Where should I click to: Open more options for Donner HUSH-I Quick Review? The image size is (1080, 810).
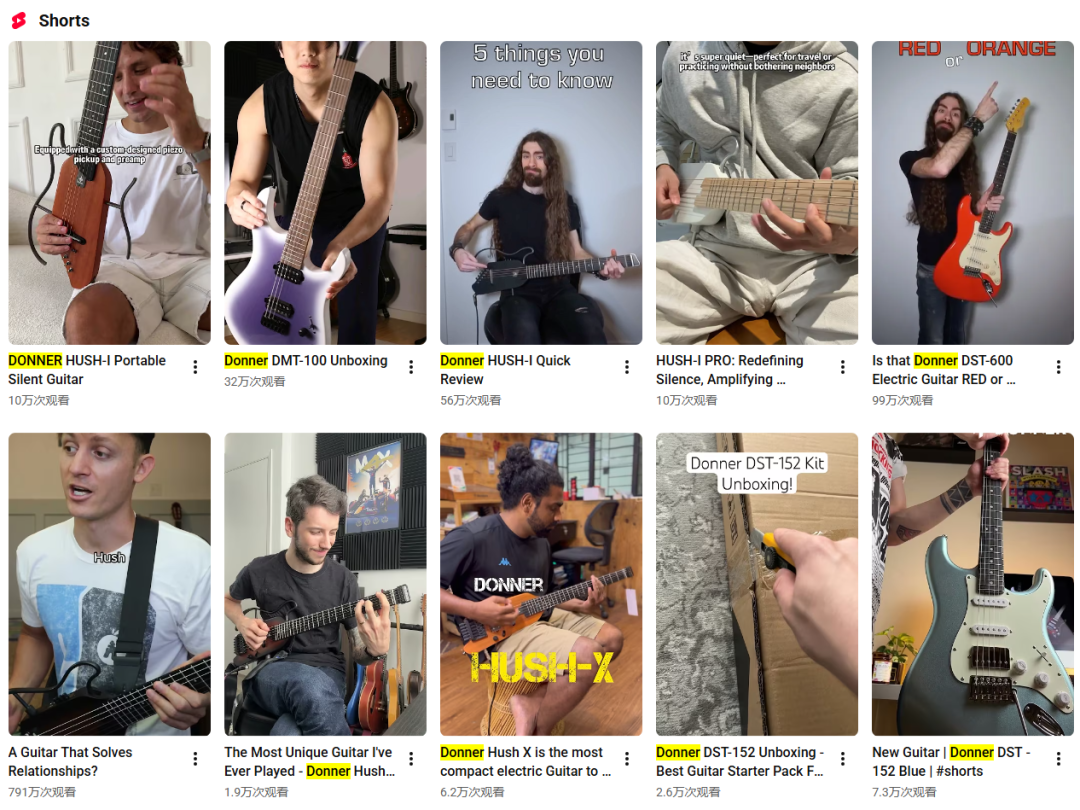point(627,367)
